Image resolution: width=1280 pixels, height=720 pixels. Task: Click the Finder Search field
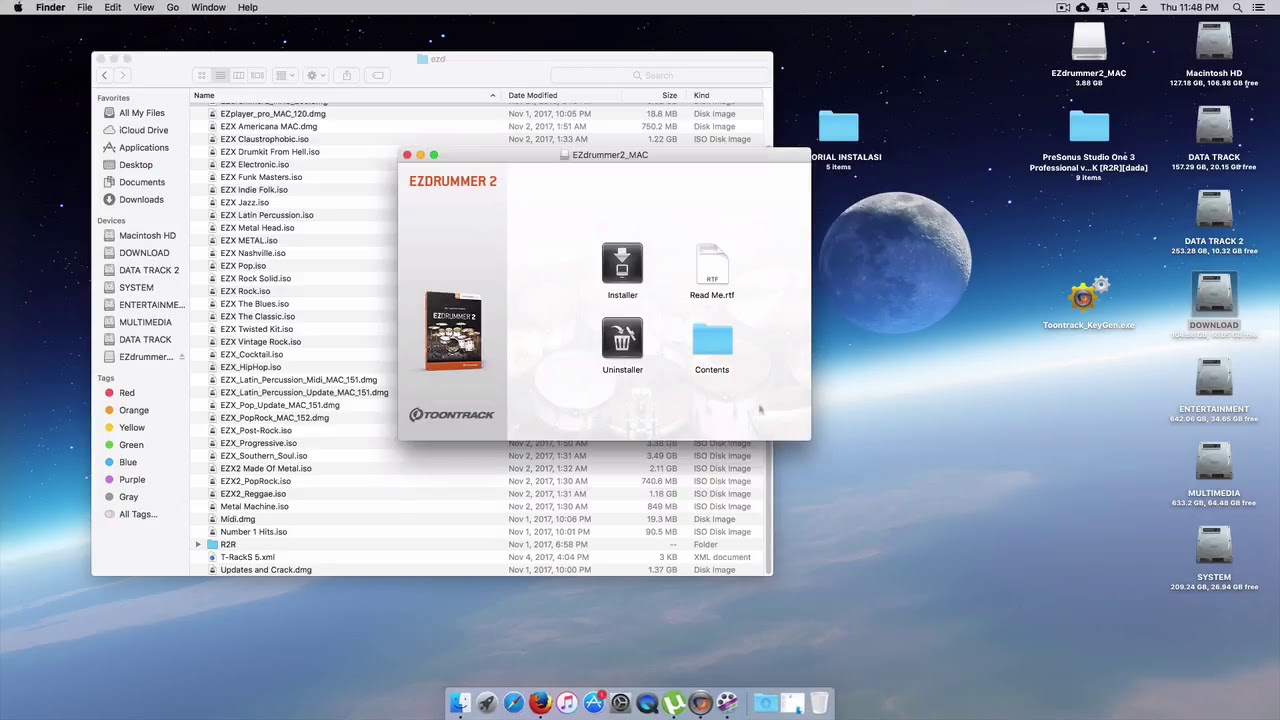coord(659,75)
